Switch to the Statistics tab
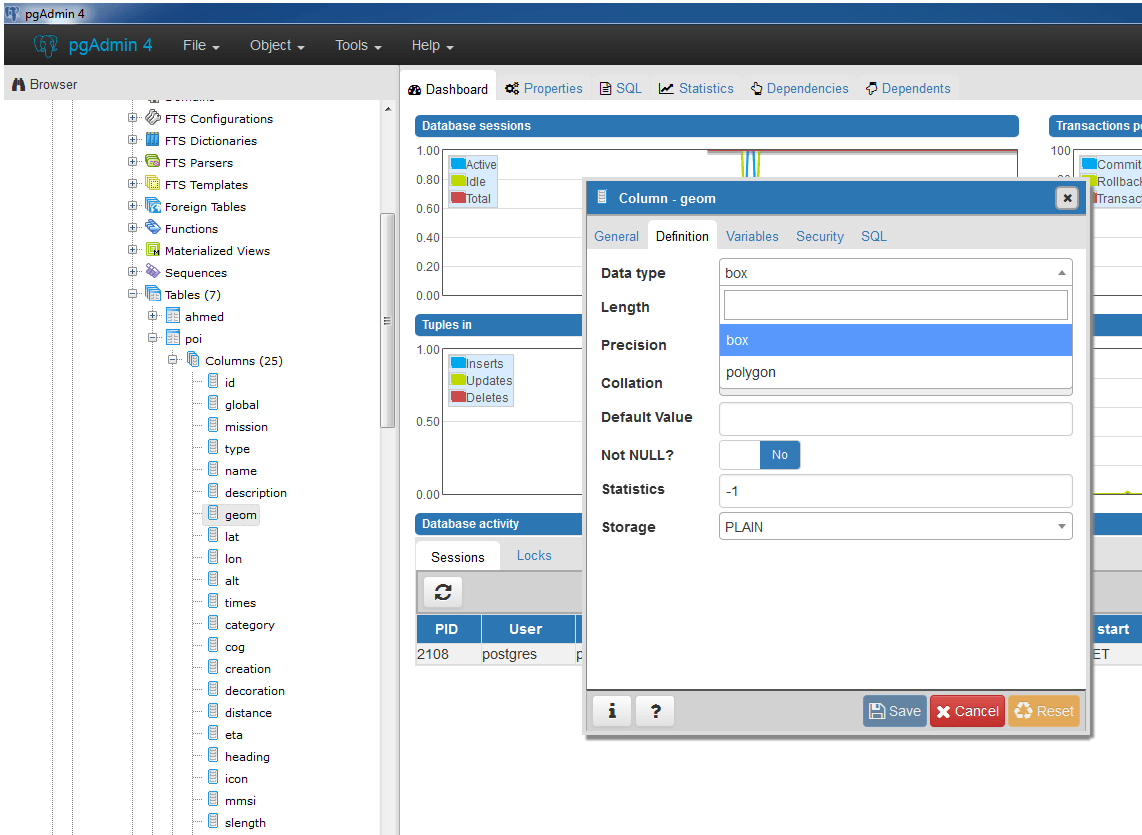 (x=696, y=88)
